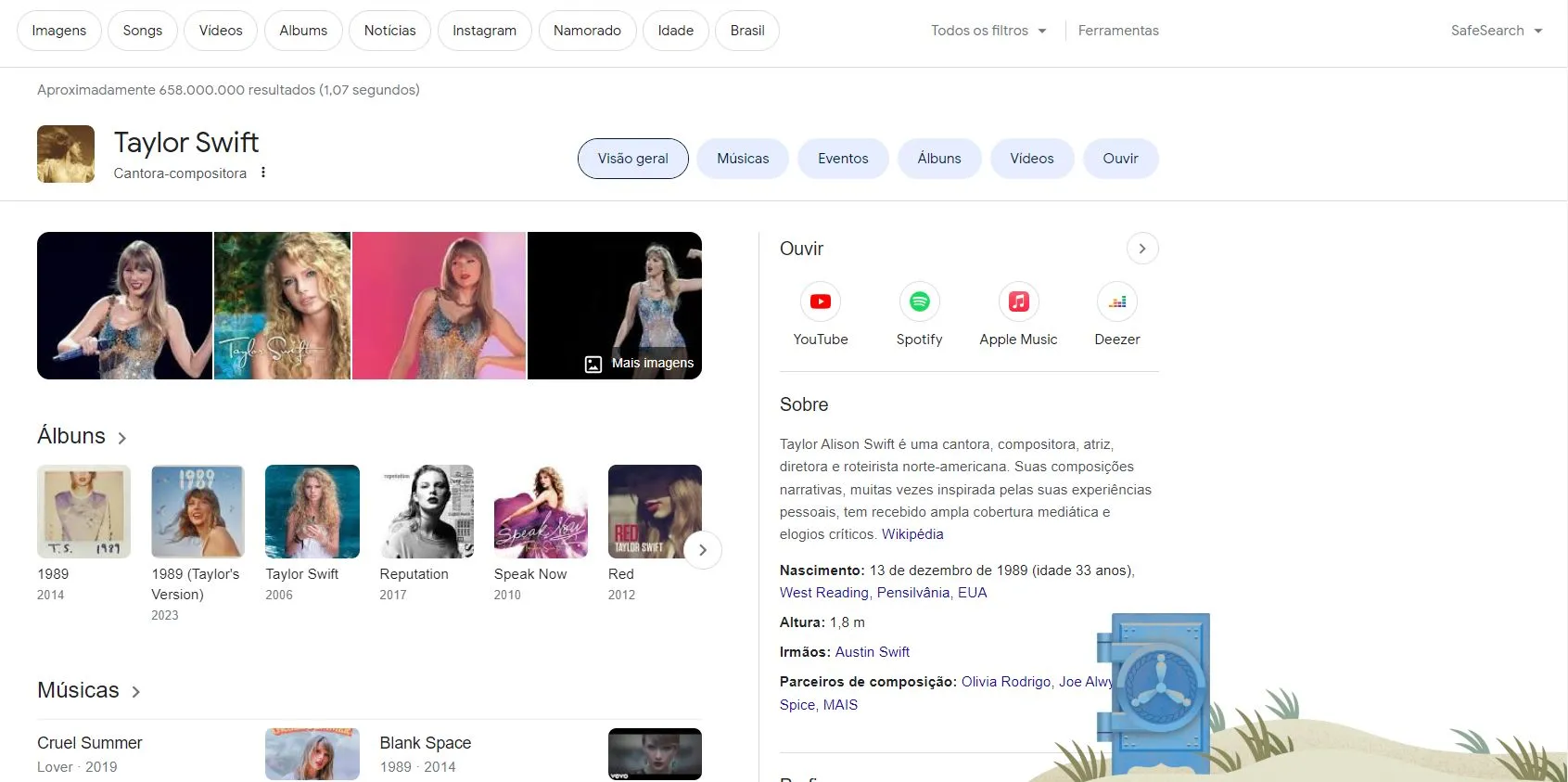This screenshot has height=782, width=1568.
Task: Open the Reputation album cover
Action: (427, 511)
